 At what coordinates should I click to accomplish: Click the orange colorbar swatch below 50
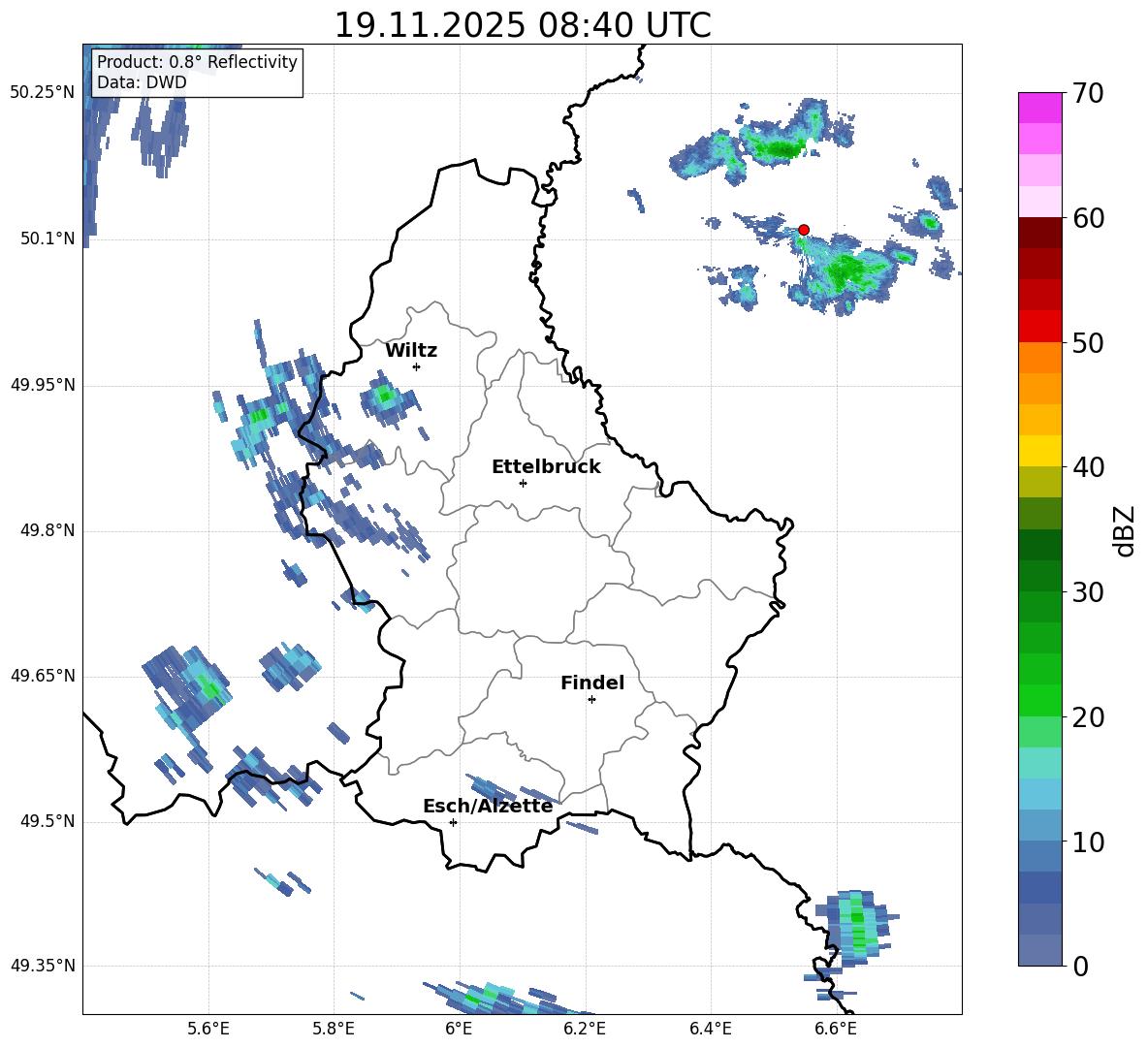point(1039,358)
